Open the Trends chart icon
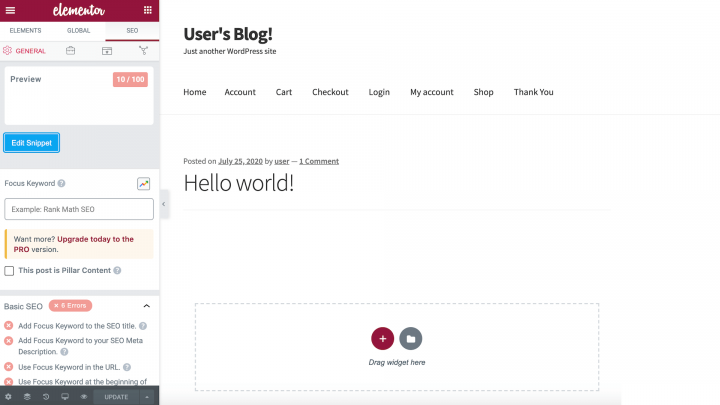 point(143,184)
